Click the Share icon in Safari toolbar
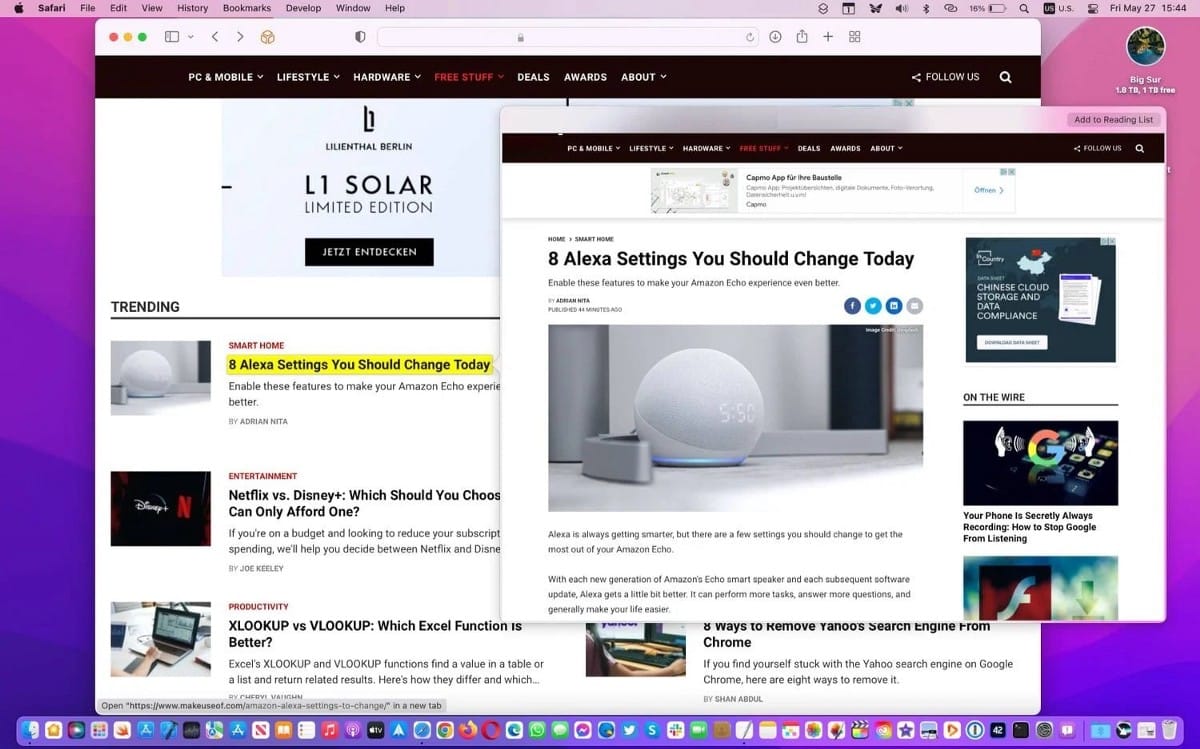This screenshot has width=1200, height=749. (x=802, y=36)
